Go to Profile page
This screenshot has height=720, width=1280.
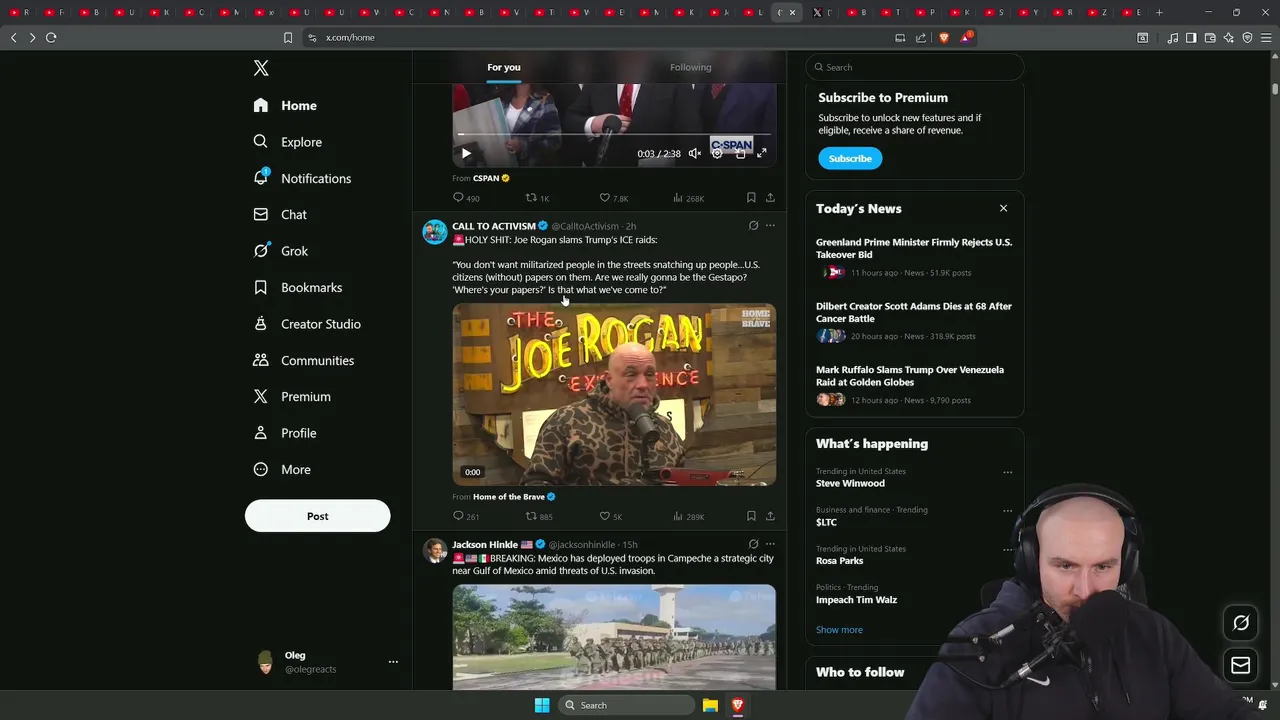pyautogui.click(x=285, y=433)
